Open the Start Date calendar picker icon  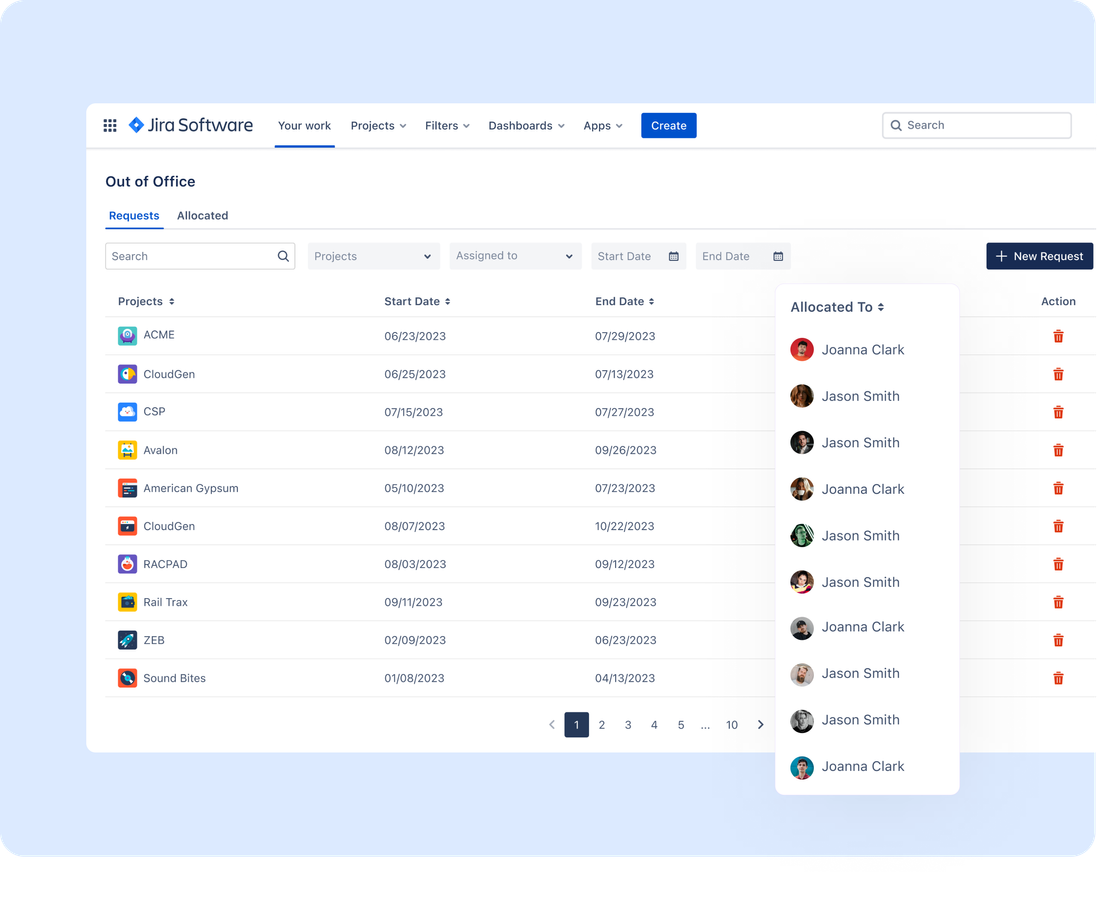tap(674, 256)
